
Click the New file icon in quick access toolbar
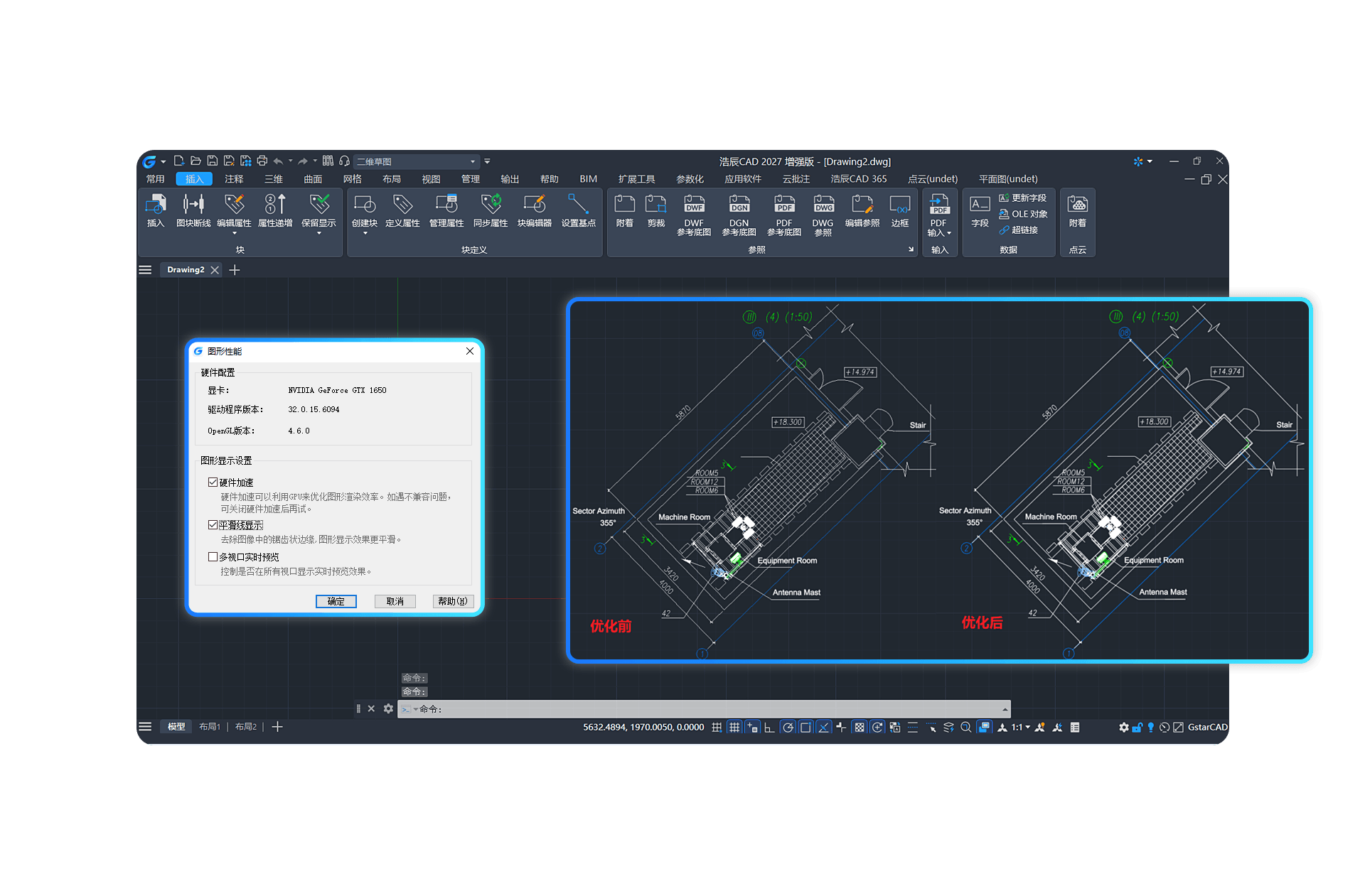coord(179,161)
